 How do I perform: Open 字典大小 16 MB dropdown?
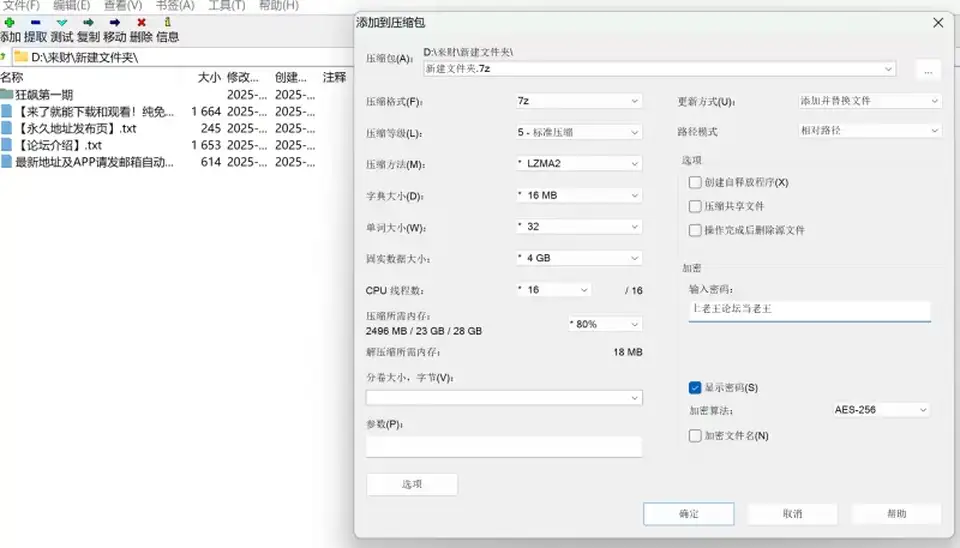coord(579,195)
